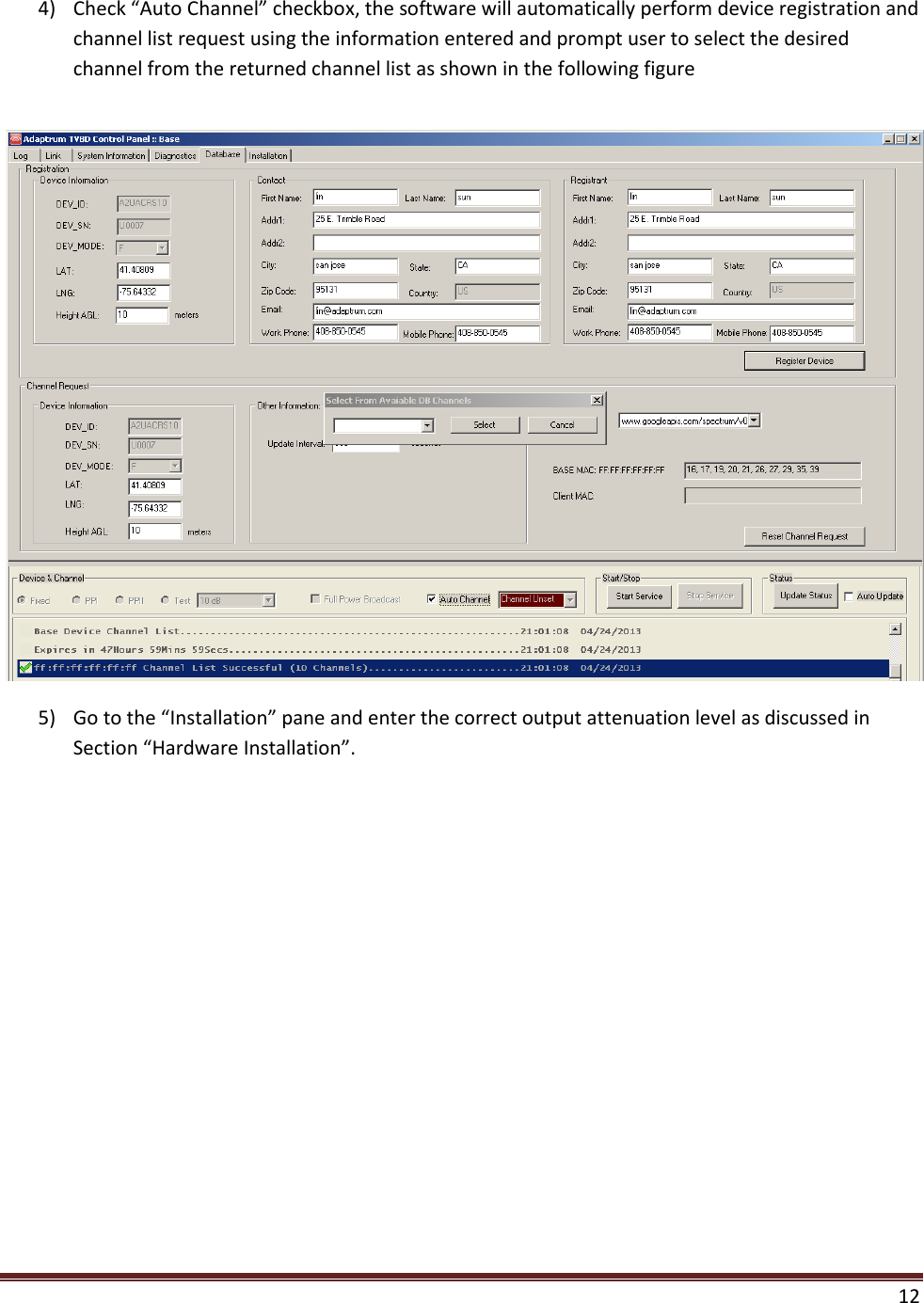Click the Contact Email field

pyautogui.click(x=426, y=311)
